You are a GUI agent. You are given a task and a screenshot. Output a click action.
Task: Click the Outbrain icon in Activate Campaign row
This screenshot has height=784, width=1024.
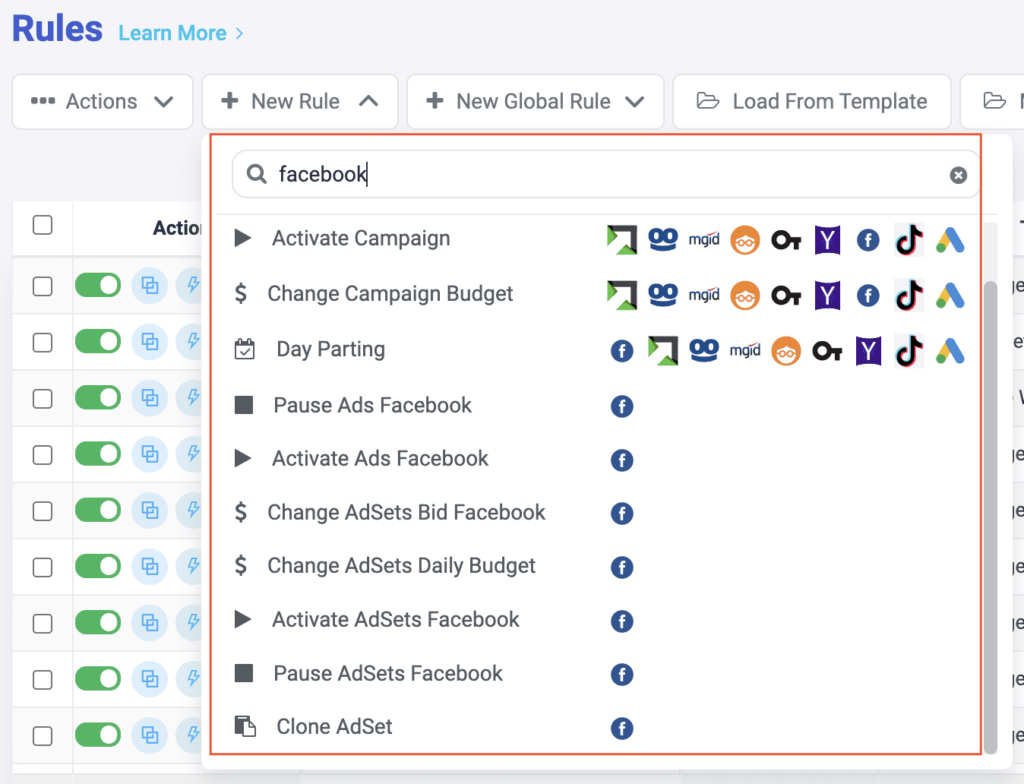pos(745,240)
